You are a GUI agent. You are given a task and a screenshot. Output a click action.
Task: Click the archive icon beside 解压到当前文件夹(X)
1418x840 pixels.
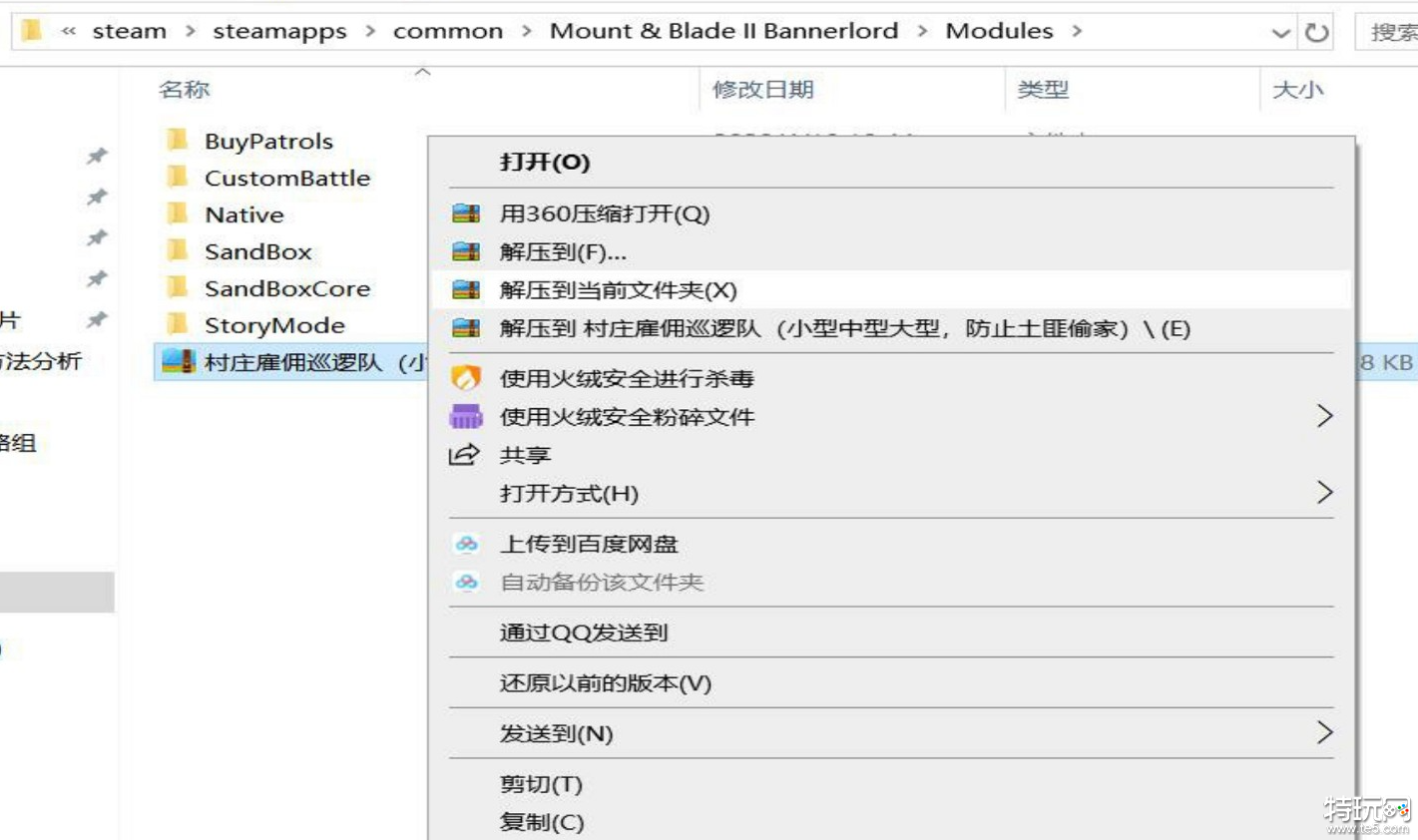466,289
